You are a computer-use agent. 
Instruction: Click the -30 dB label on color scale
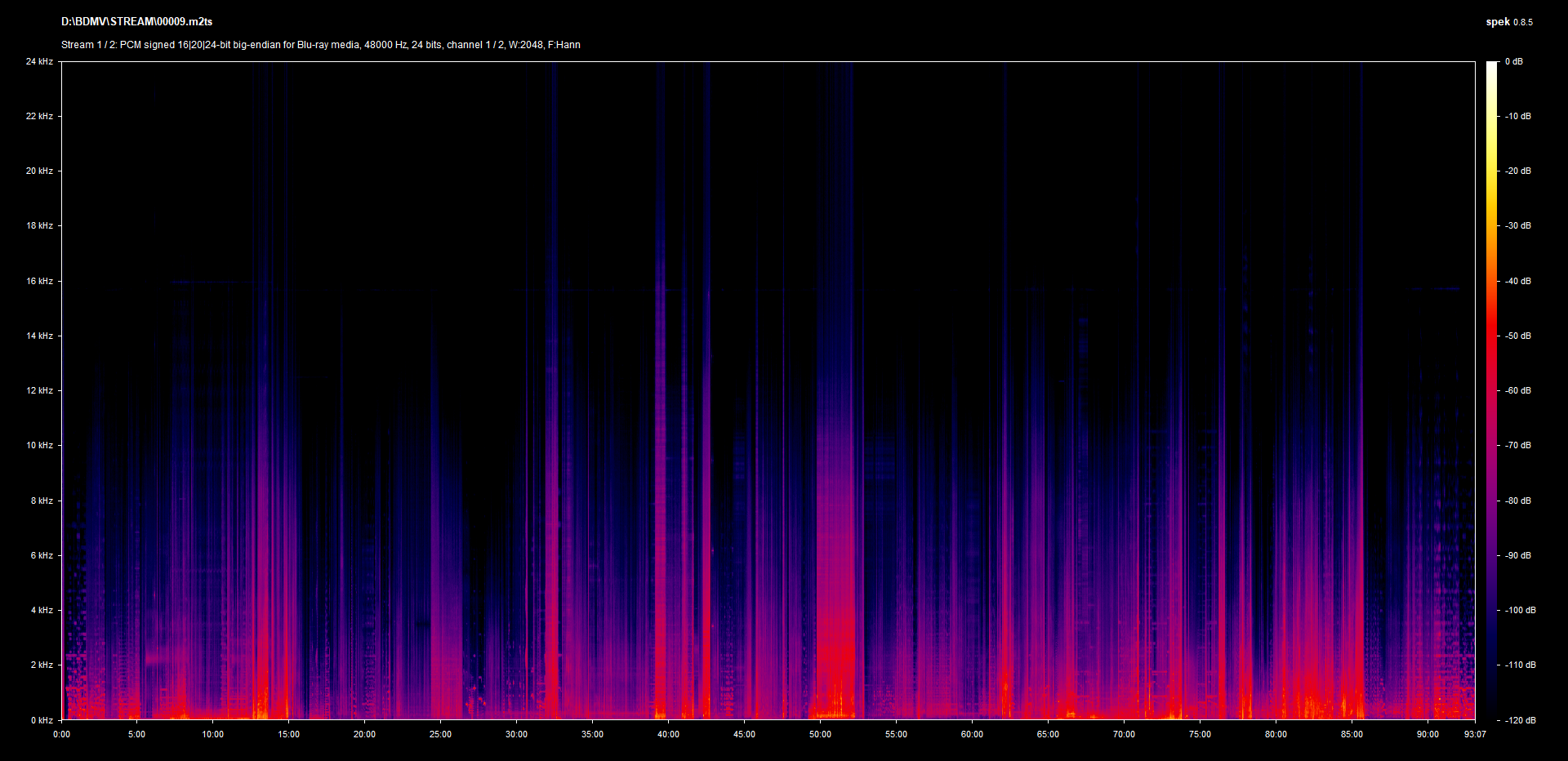pos(1517,225)
